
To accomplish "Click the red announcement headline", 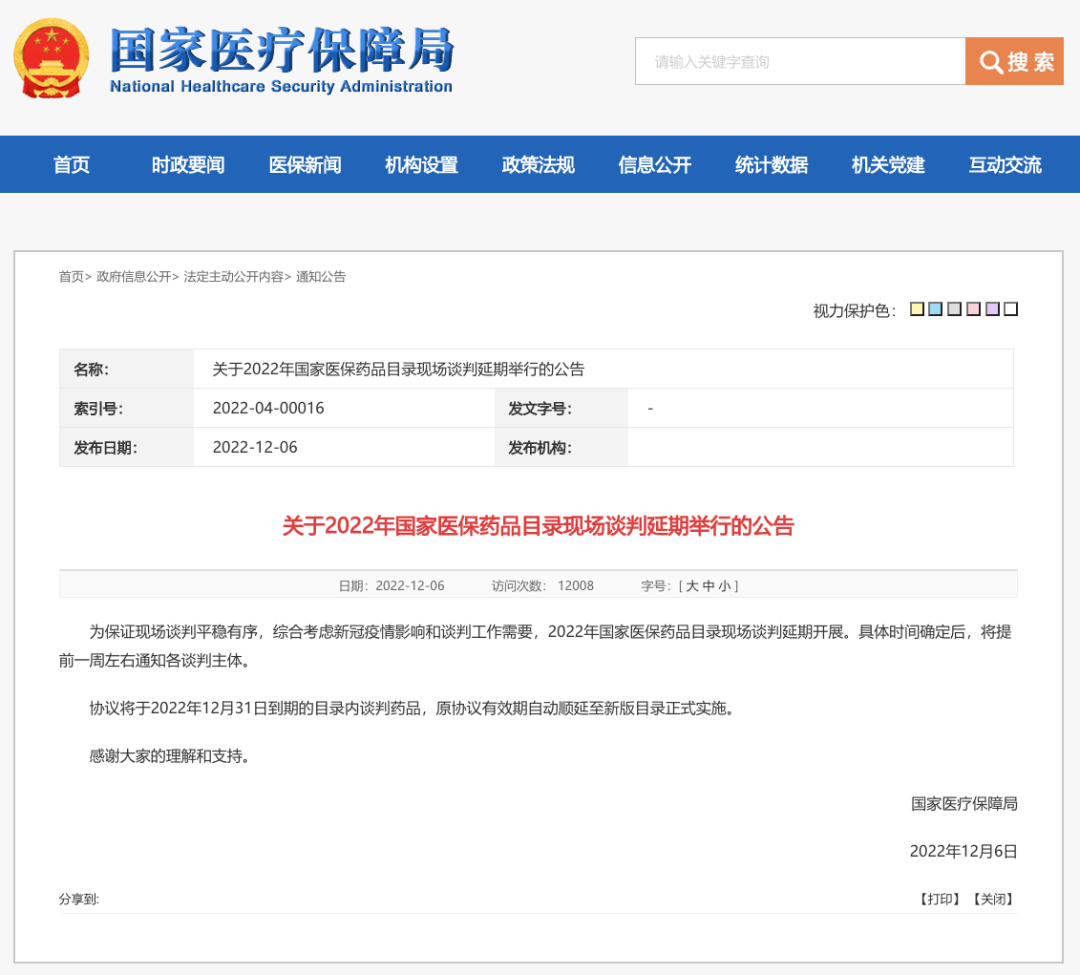I will 538,526.
